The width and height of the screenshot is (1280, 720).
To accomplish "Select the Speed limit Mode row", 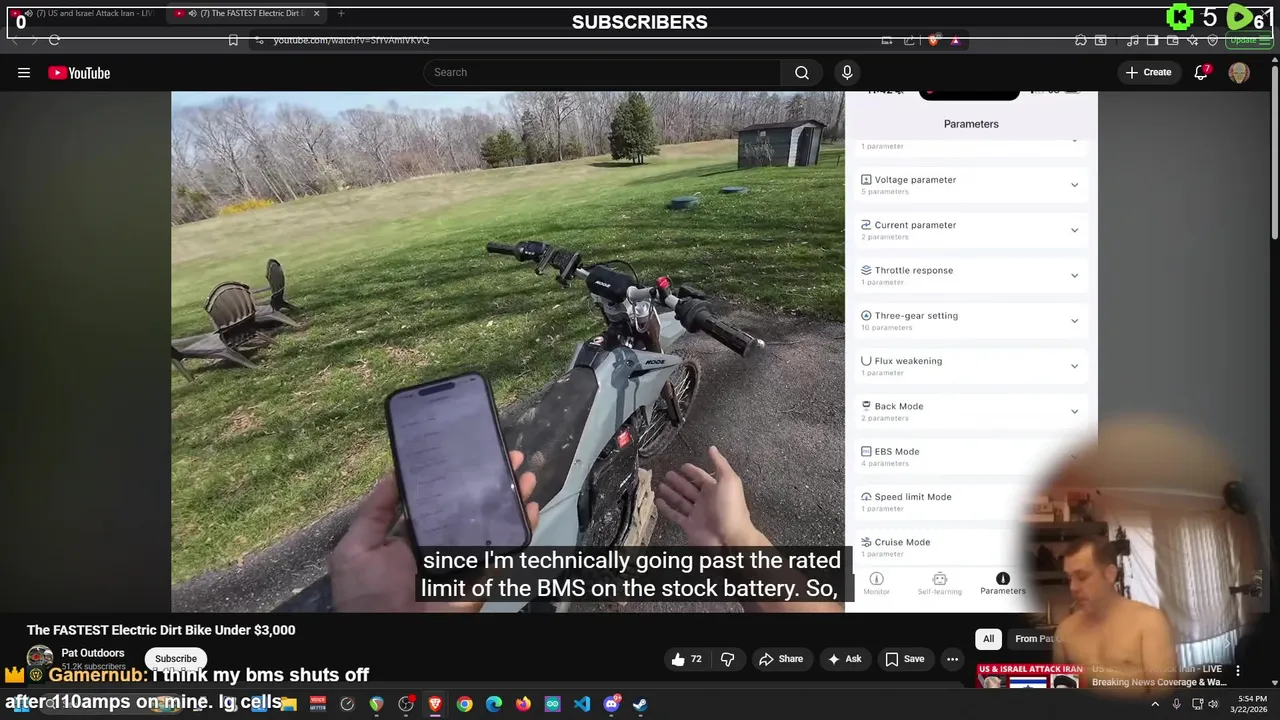I will pyautogui.click(x=970, y=501).
